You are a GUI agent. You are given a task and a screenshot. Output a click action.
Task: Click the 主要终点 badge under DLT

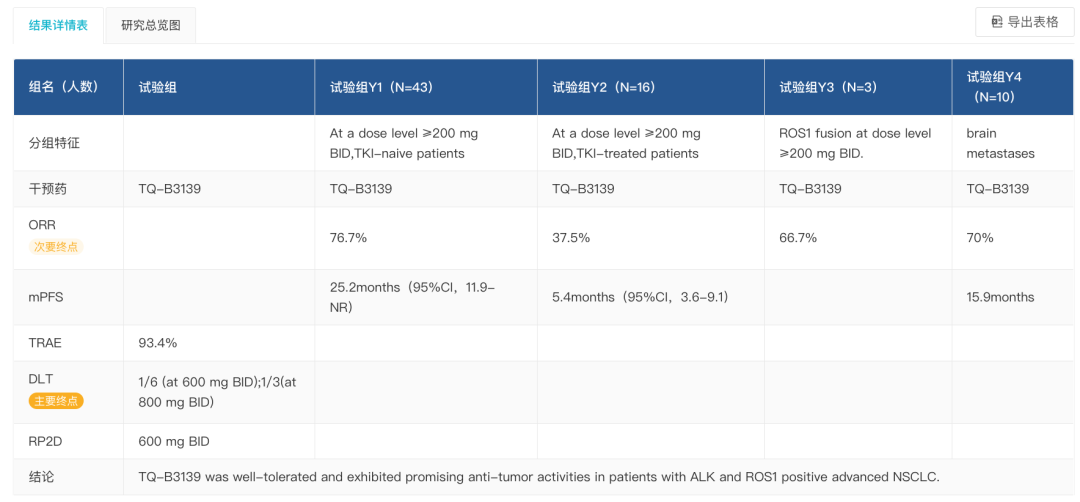click(55, 401)
